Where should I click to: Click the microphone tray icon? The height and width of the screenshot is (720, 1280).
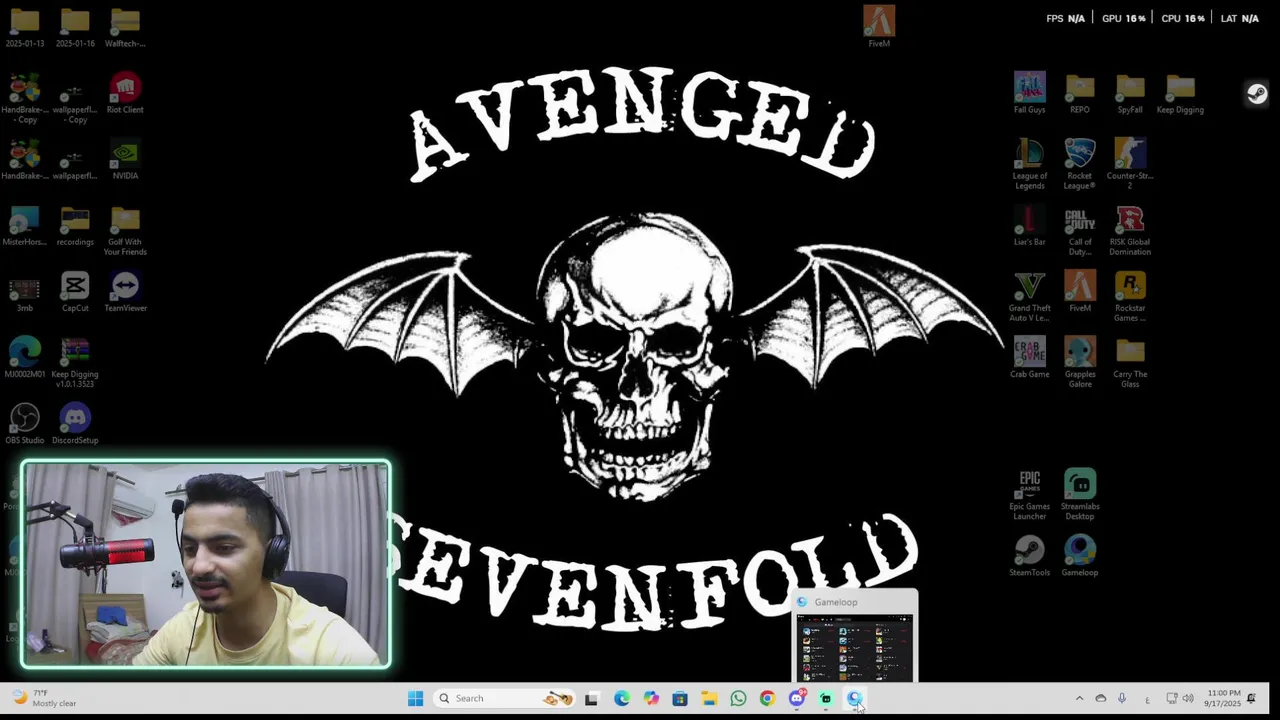(x=1122, y=699)
